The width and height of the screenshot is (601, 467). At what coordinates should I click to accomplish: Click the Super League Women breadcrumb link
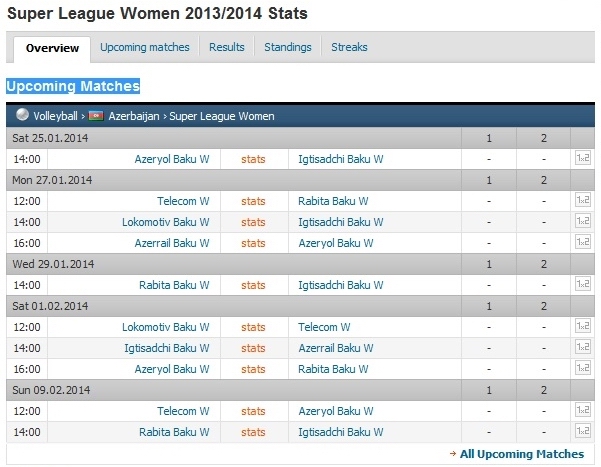(x=222, y=116)
